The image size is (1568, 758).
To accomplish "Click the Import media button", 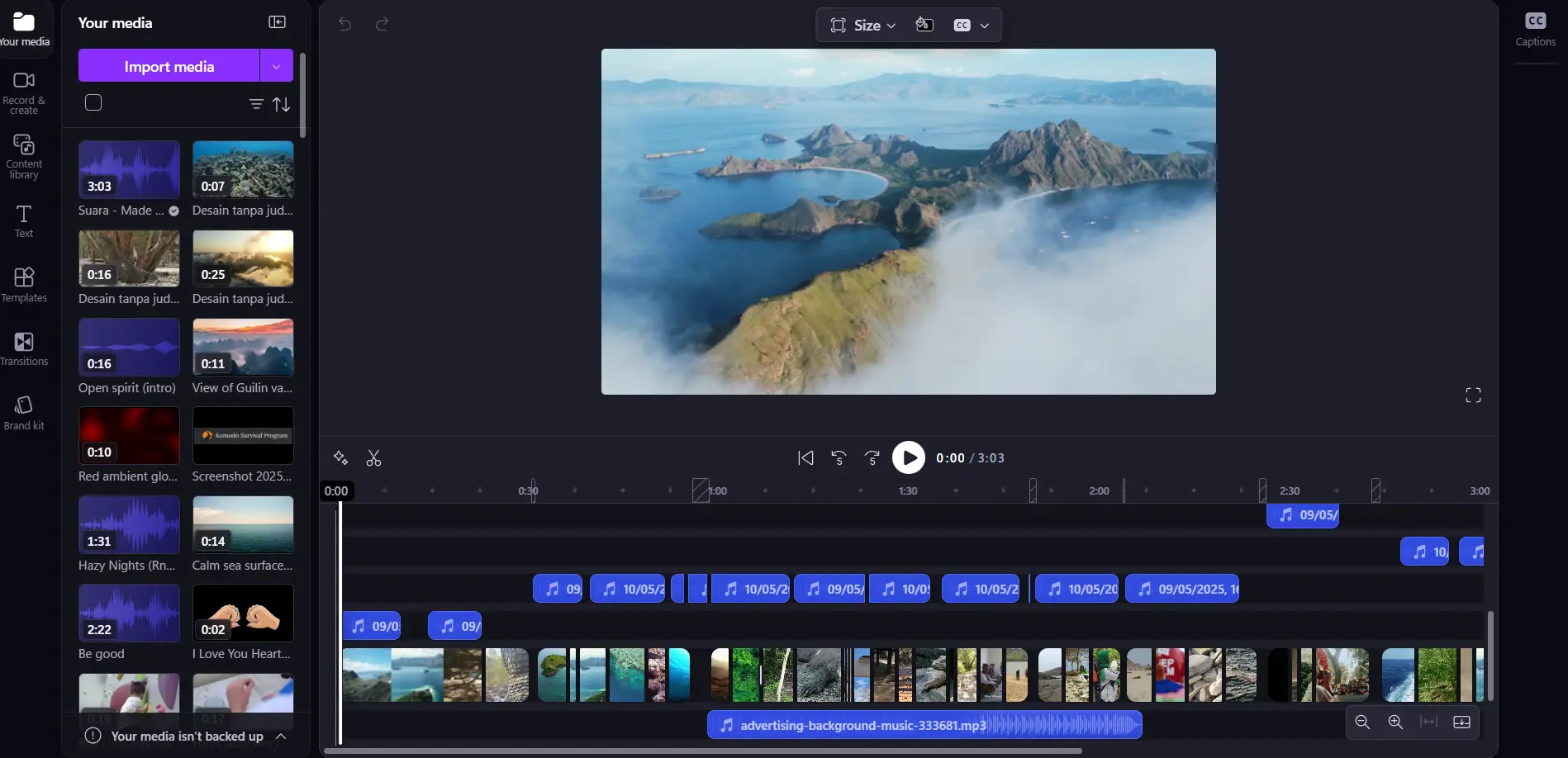I will click(169, 66).
